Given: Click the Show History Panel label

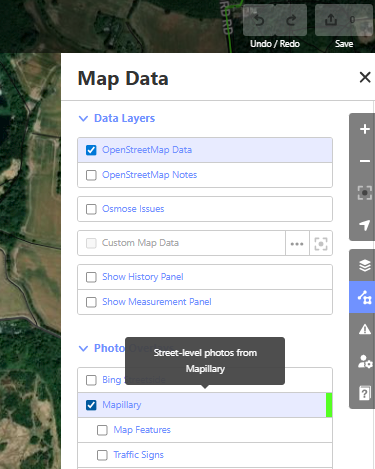Looking at the screenshot, I should 143,277.
